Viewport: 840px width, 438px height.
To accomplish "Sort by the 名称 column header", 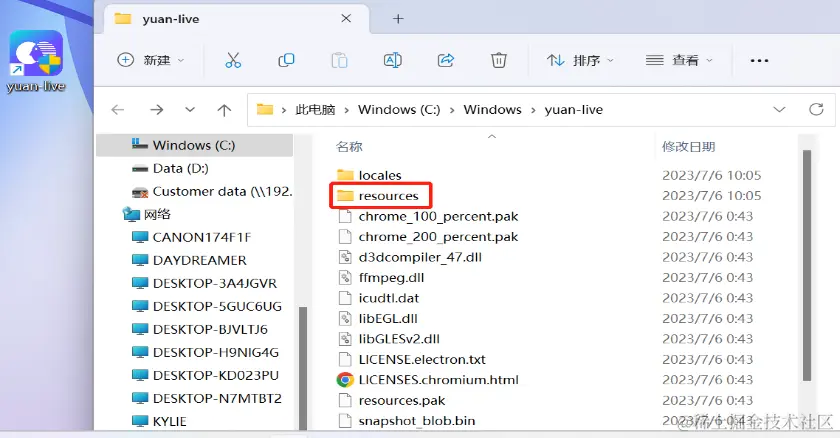I will pyautogui.click(x=349, y=147).
